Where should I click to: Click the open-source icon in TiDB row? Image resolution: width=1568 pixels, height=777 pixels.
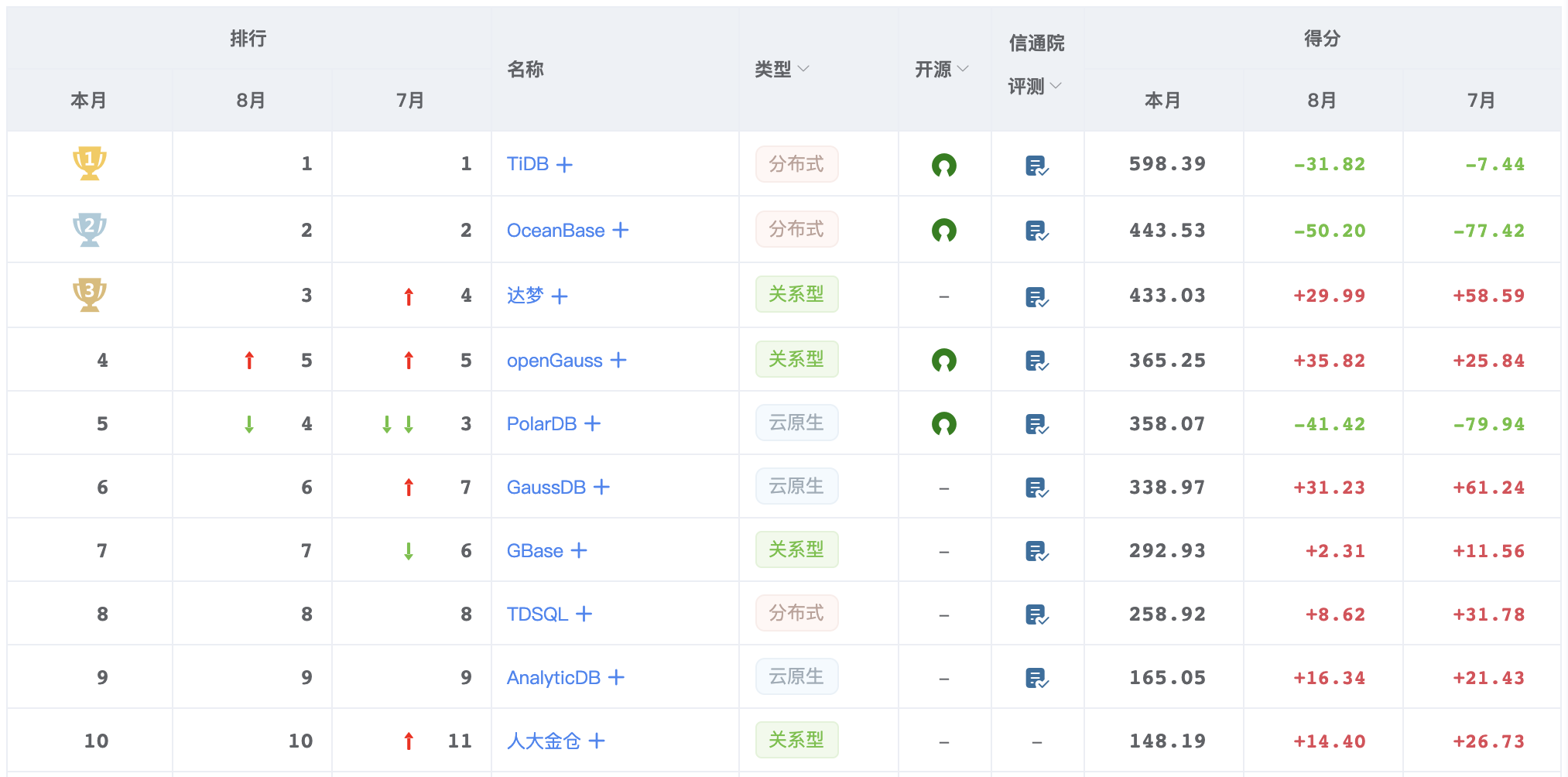coord(944,165)
